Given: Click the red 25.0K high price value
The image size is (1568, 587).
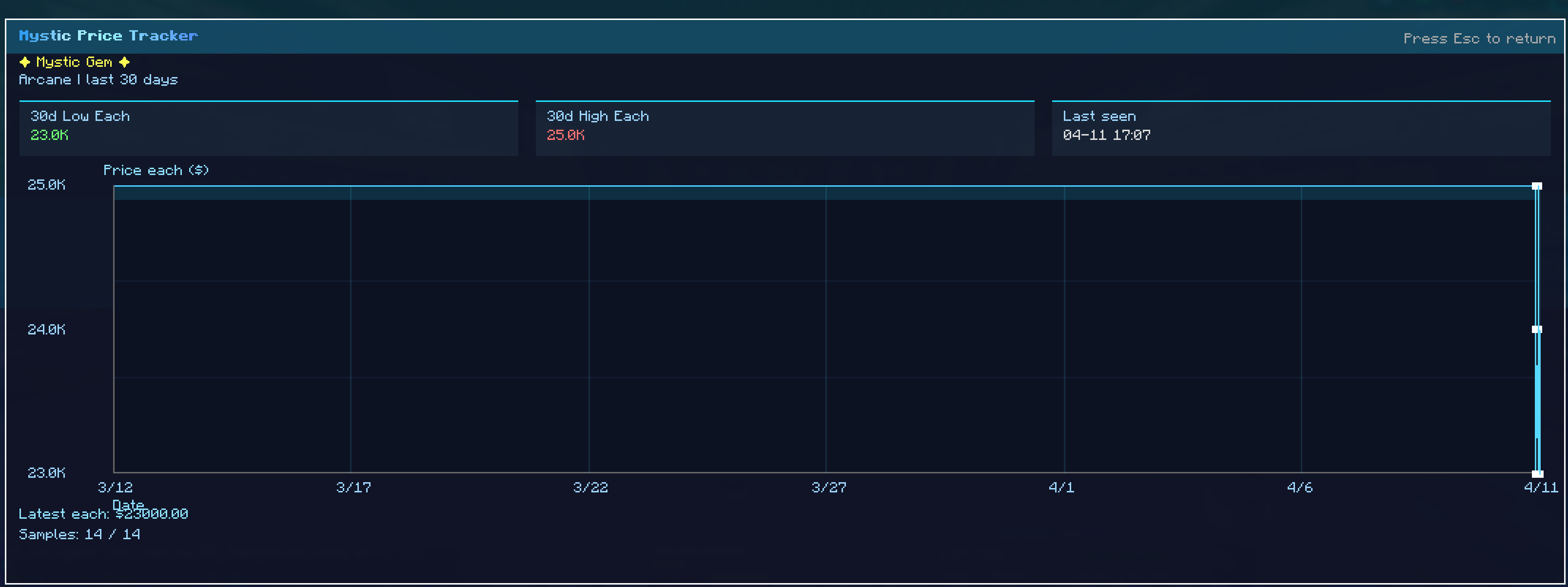Looking at the screenshot, I should (566, 135).
